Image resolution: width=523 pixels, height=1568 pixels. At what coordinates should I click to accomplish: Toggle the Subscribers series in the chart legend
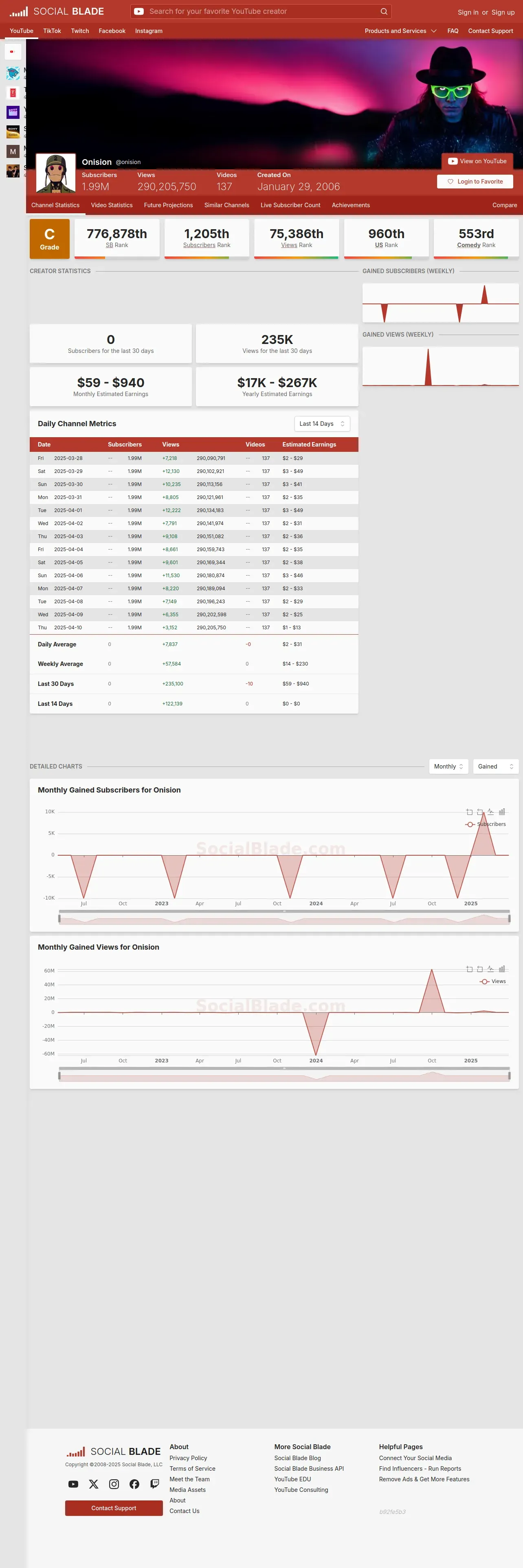[x=485, y=824]
